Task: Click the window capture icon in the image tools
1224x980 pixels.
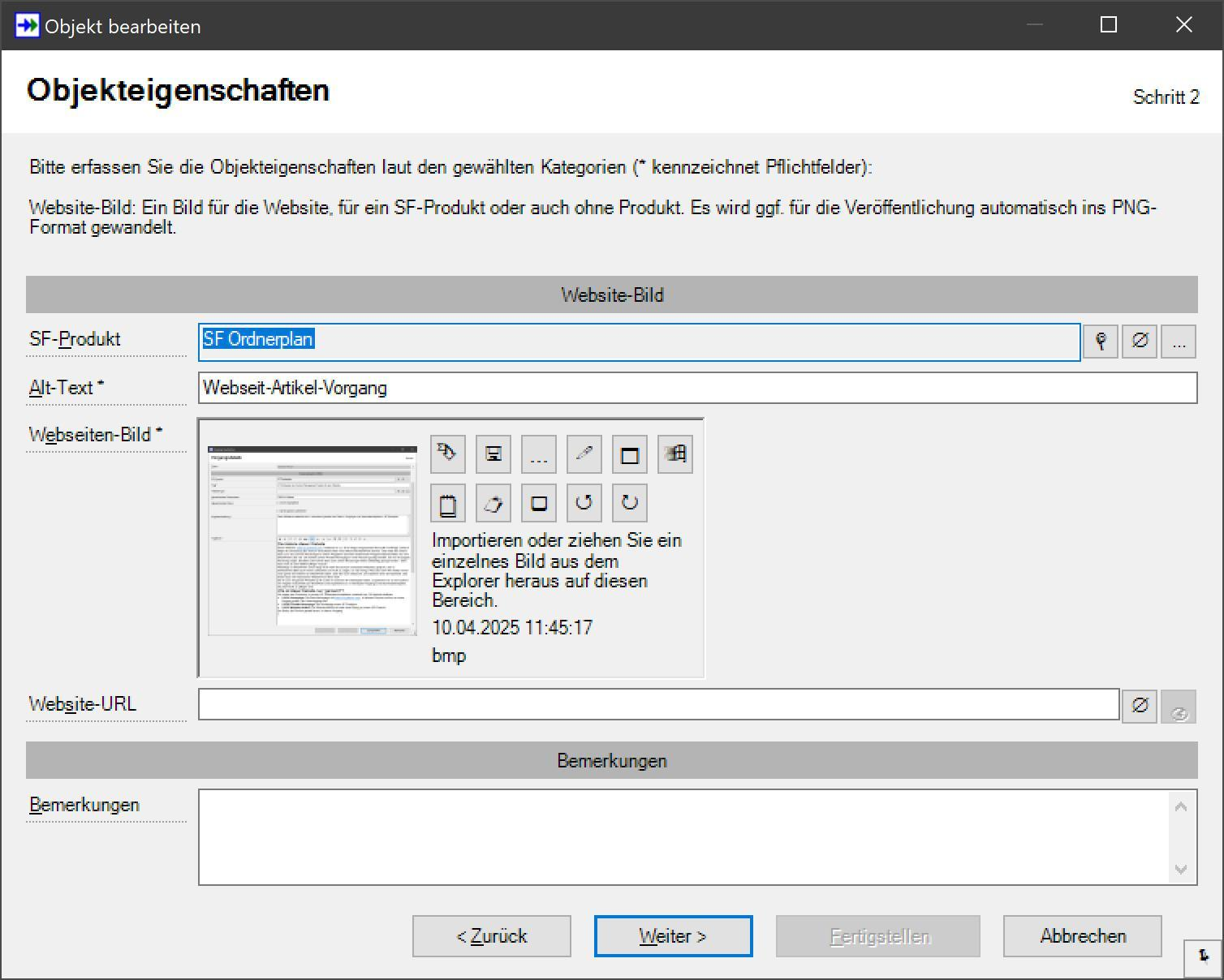Action: coord(630,453)
